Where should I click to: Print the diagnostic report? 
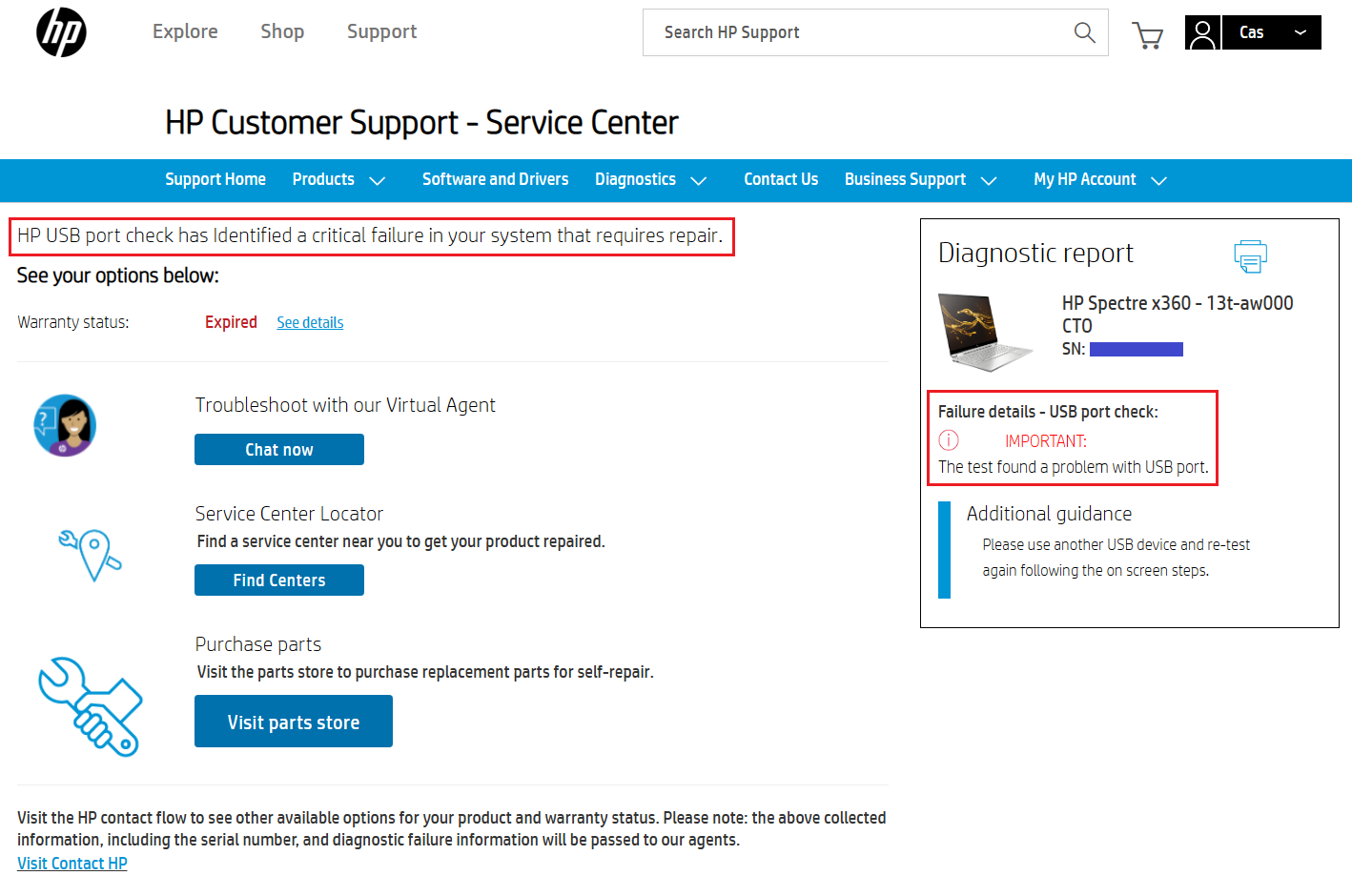[x=1250, y=255]
